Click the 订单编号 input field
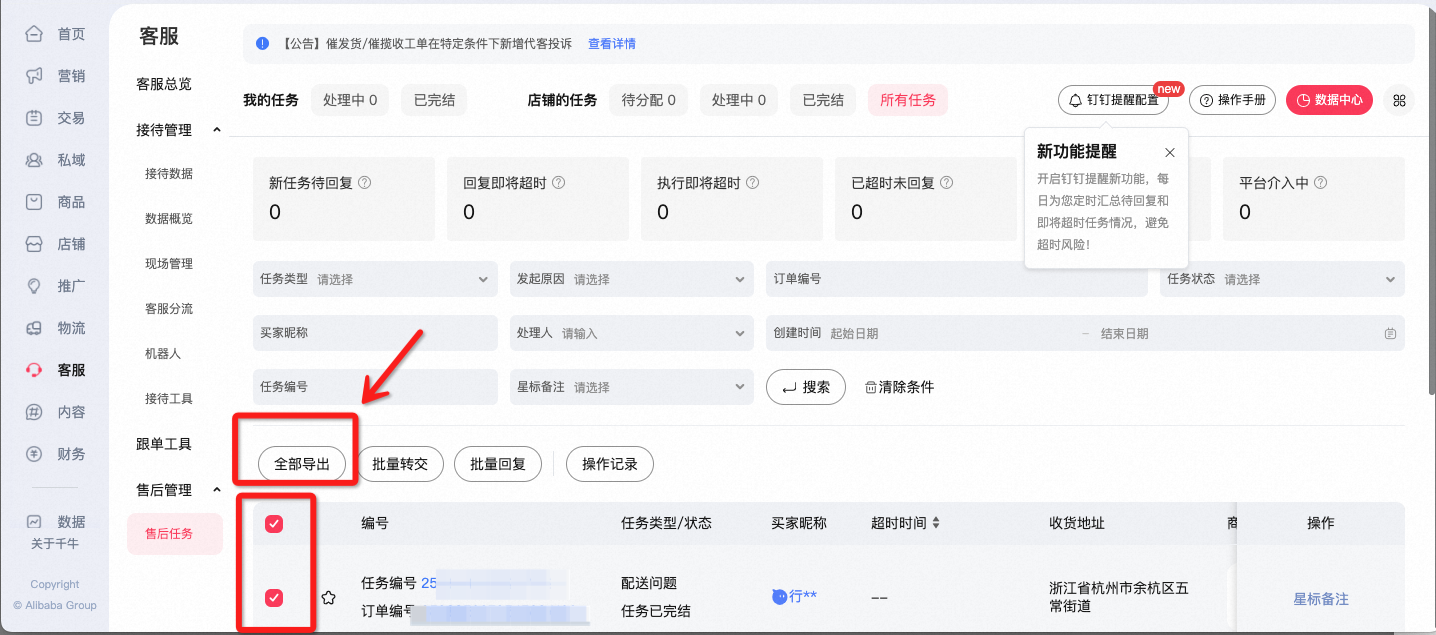The height and width of the screenshot is (635, 1436). point(957,279)
